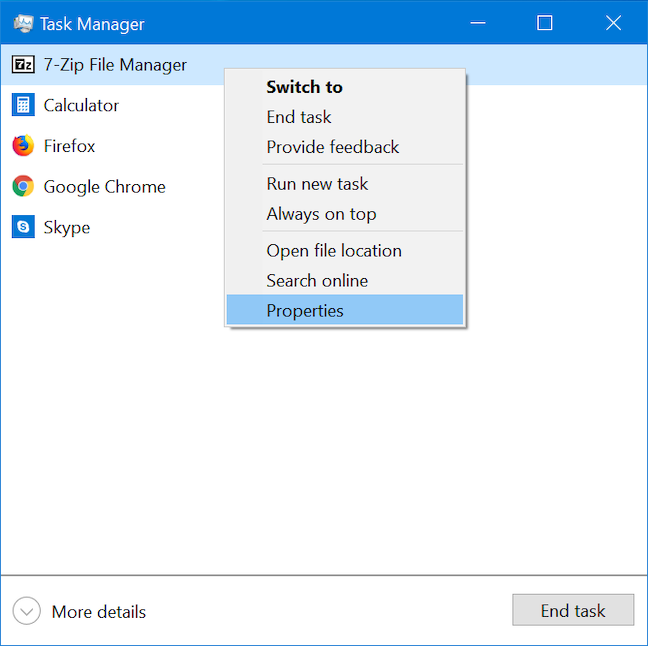Select the Firefox row text

pyautogui.click(x=69, y=146)
